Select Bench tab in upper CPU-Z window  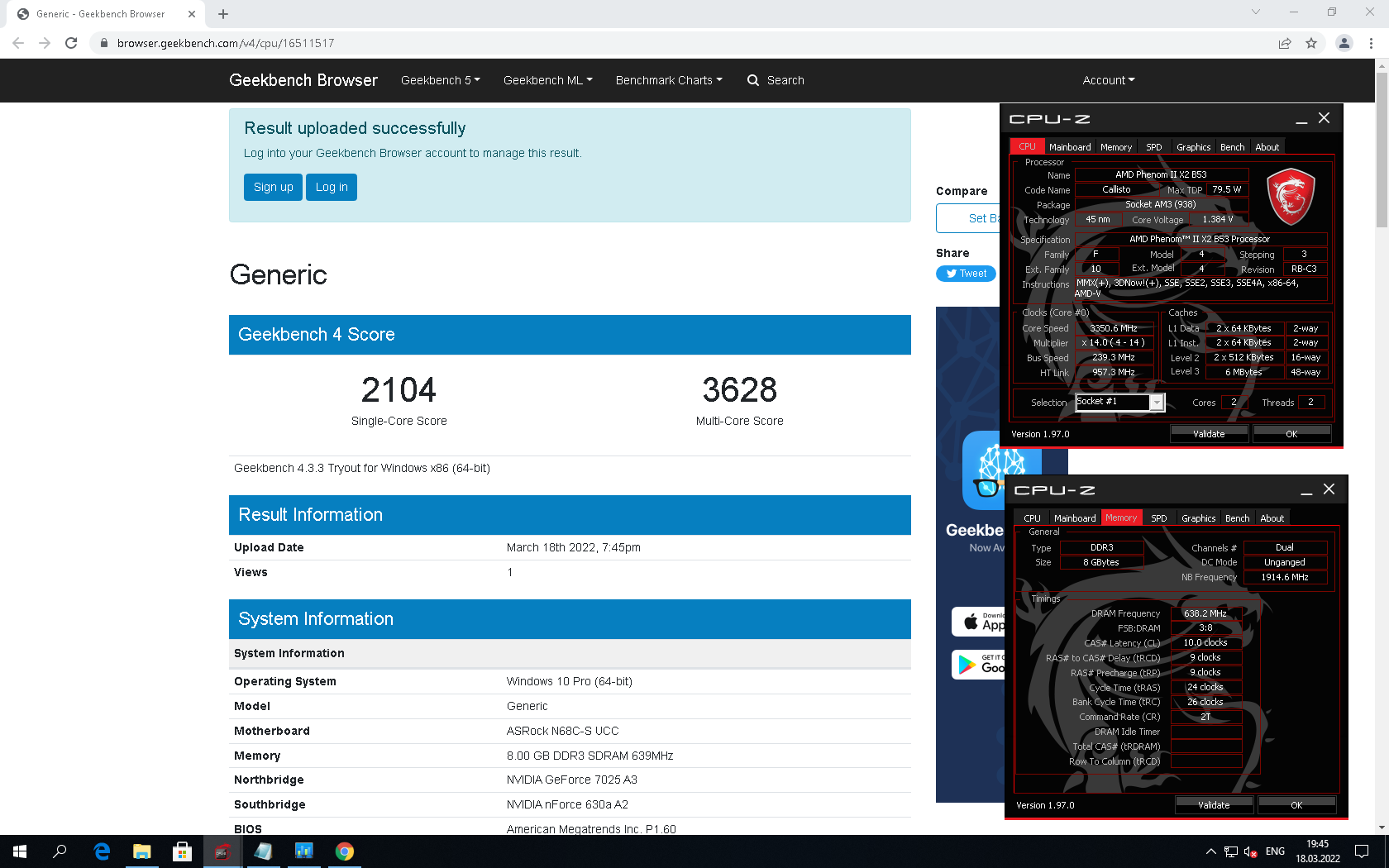pos(1233,147)
